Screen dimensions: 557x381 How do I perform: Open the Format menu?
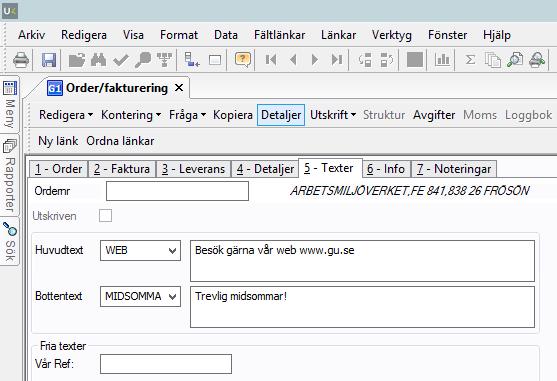pyautogui.click(x=179, y=35)
